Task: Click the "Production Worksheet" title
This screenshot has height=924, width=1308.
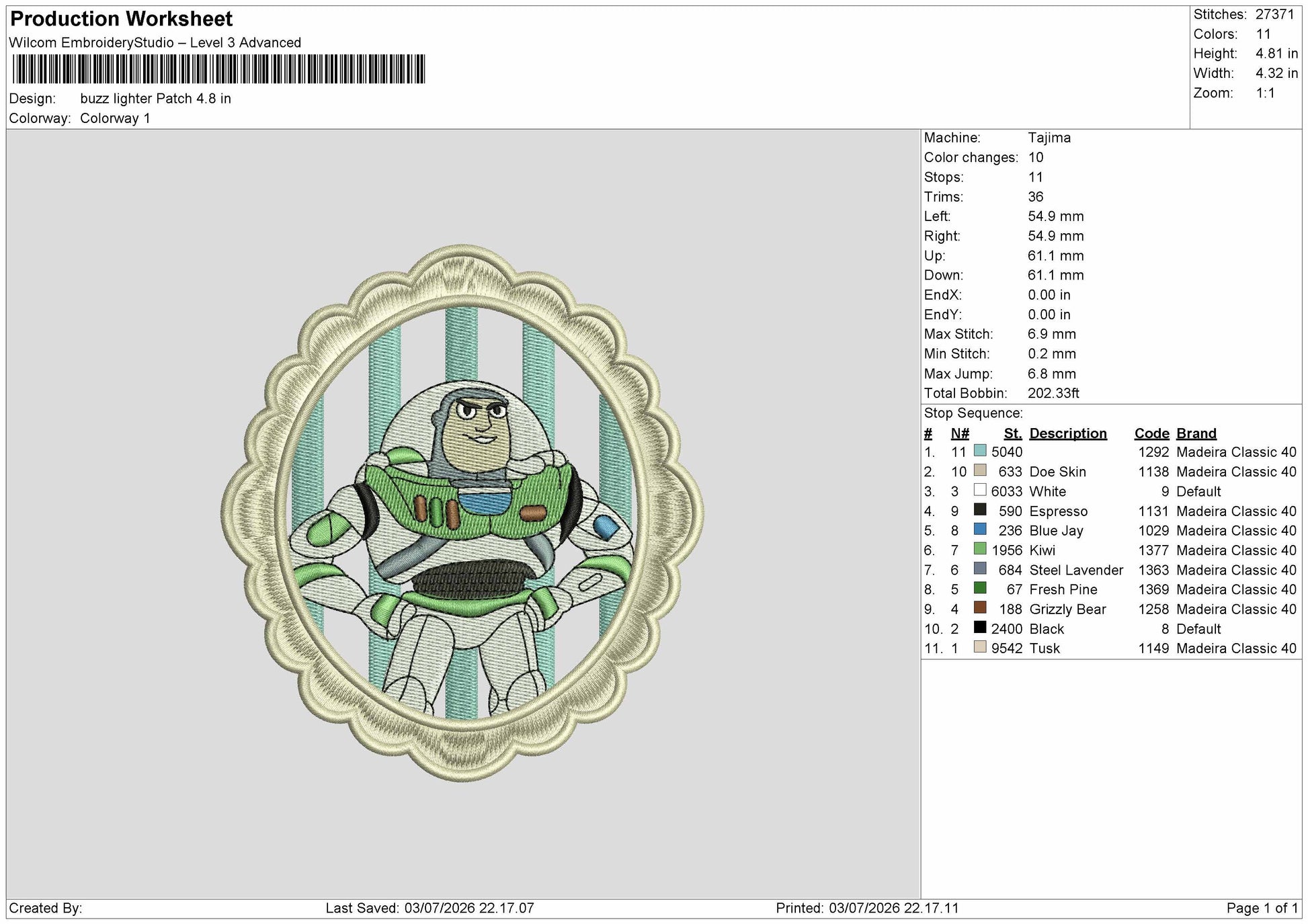Action: 122,19
